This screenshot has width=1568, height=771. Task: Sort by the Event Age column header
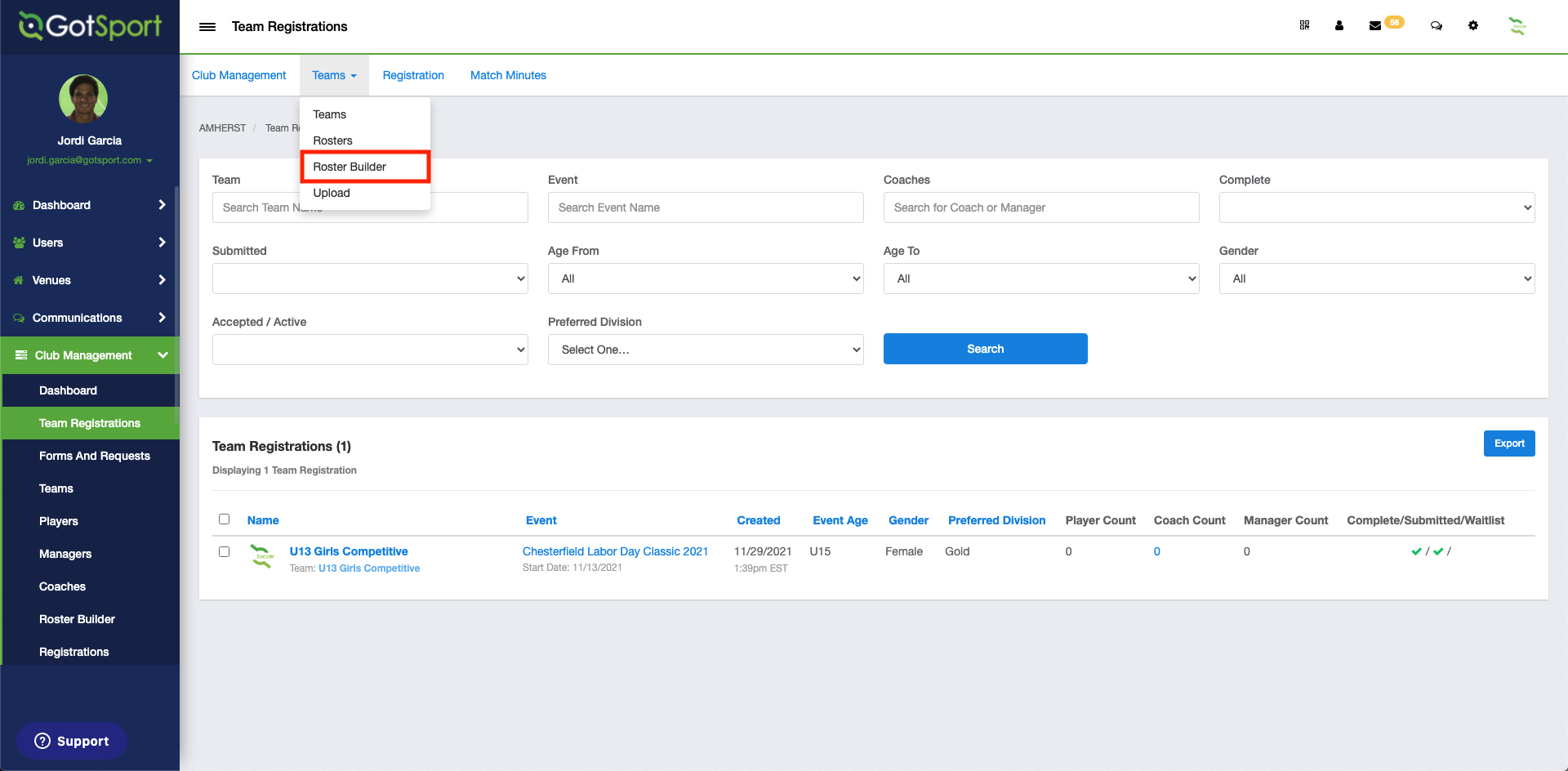(840, 520)
